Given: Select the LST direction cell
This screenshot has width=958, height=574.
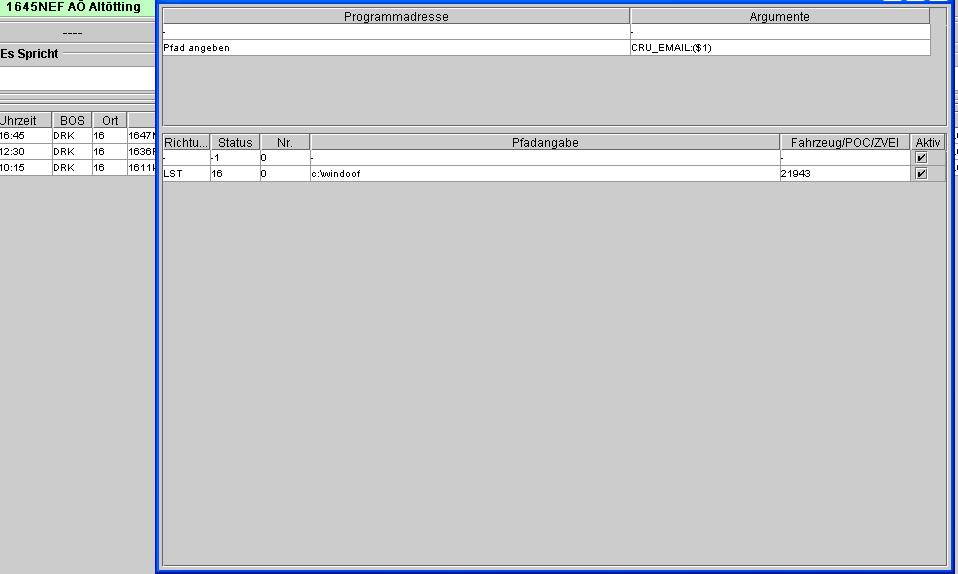Looking at the screenshot, I should pos(186,174).
